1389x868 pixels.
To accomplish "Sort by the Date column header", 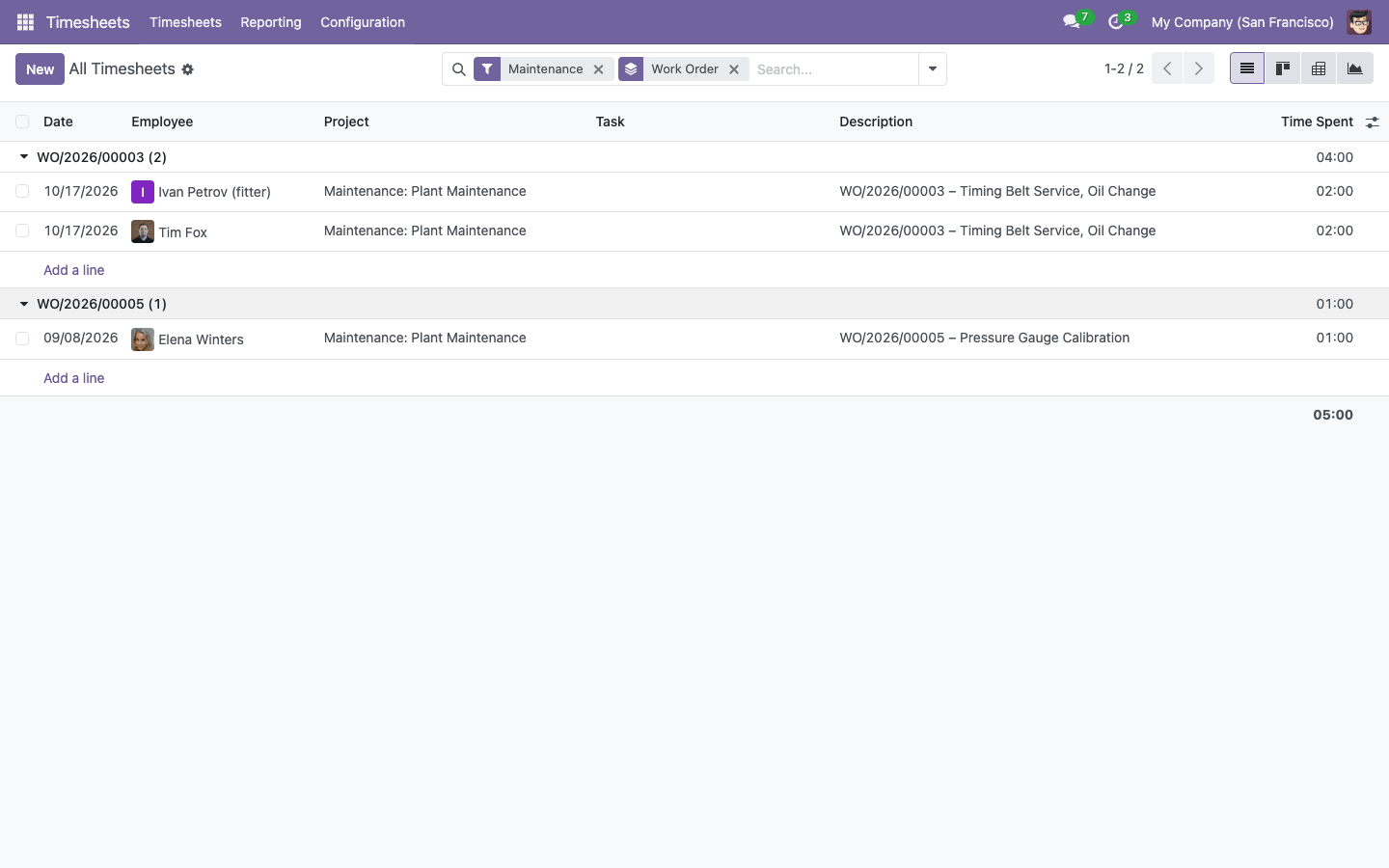I will coord(58,122).
